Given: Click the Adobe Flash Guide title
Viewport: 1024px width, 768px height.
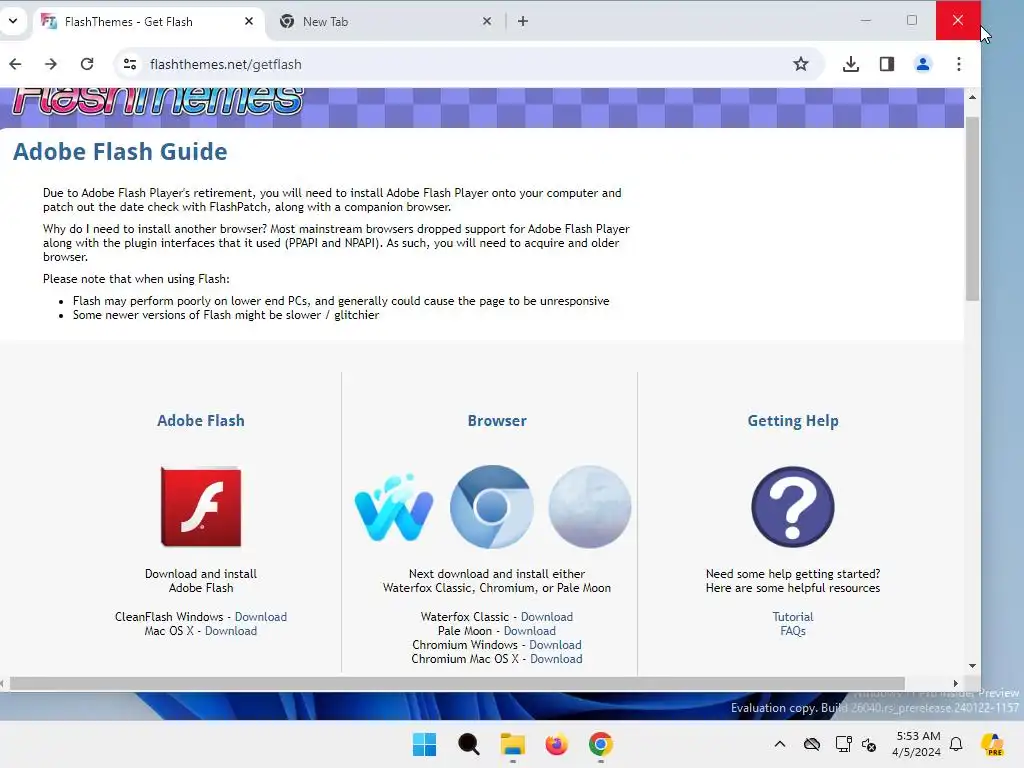Looking at the screenshot, I should point(120,152).
